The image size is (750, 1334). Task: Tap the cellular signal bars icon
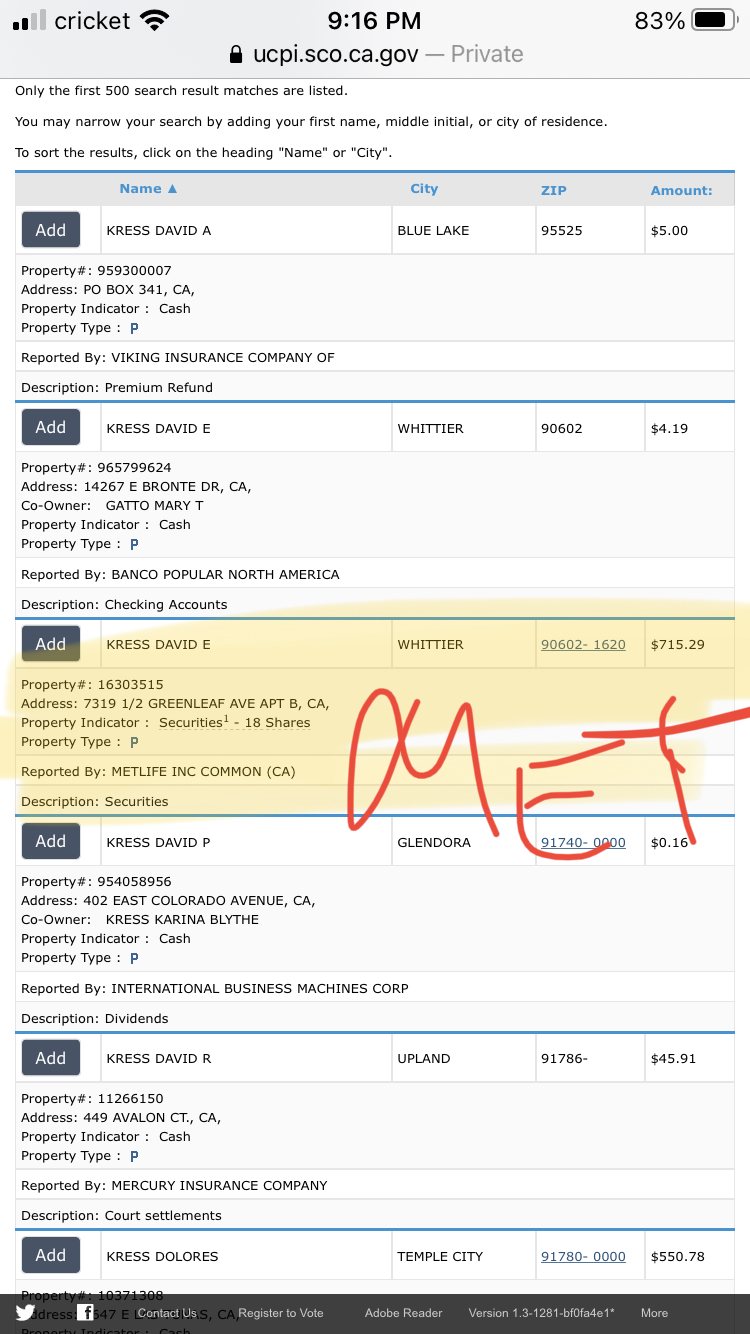(x=29, y=21)
